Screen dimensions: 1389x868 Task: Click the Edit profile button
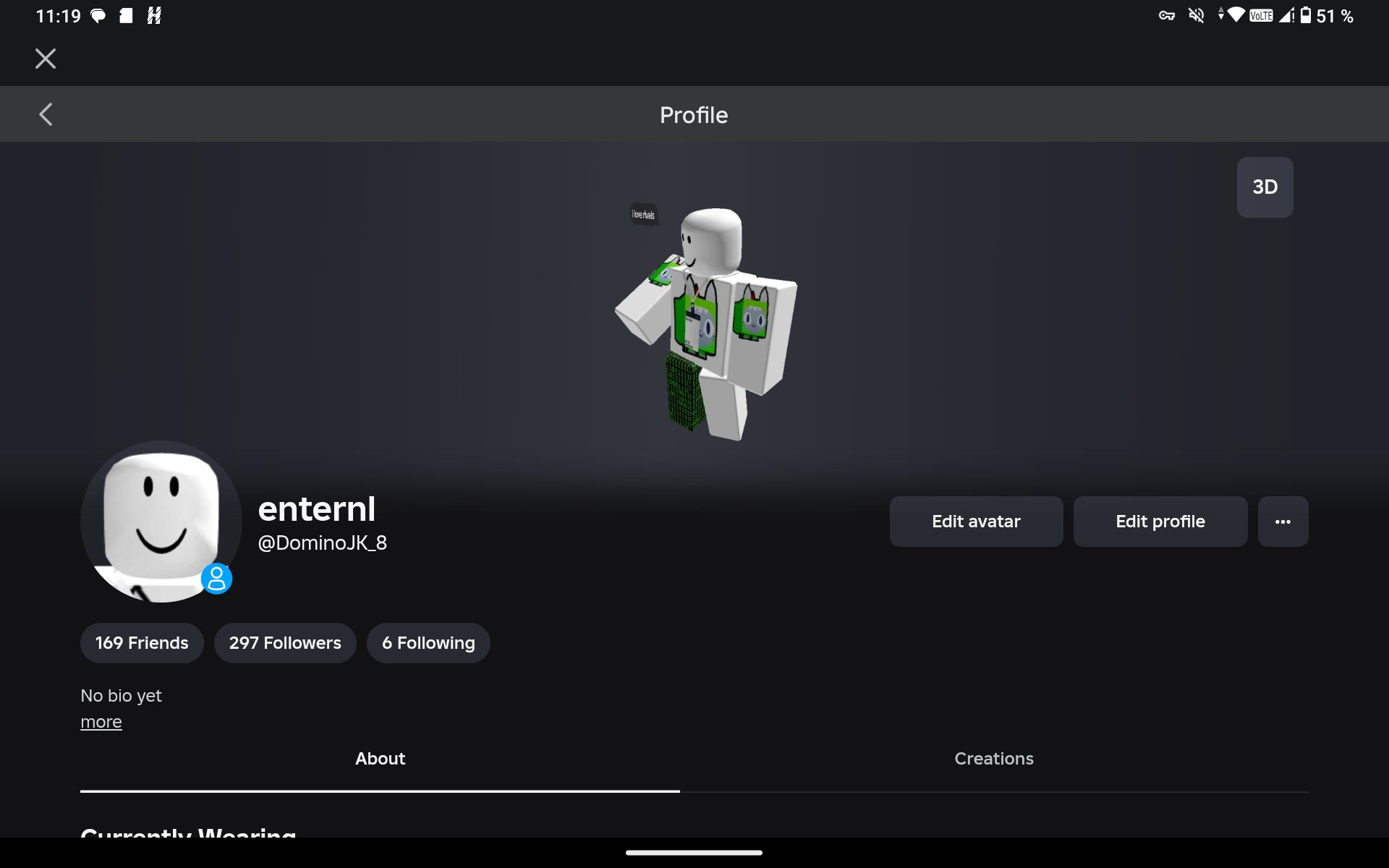pos(1160,522)
